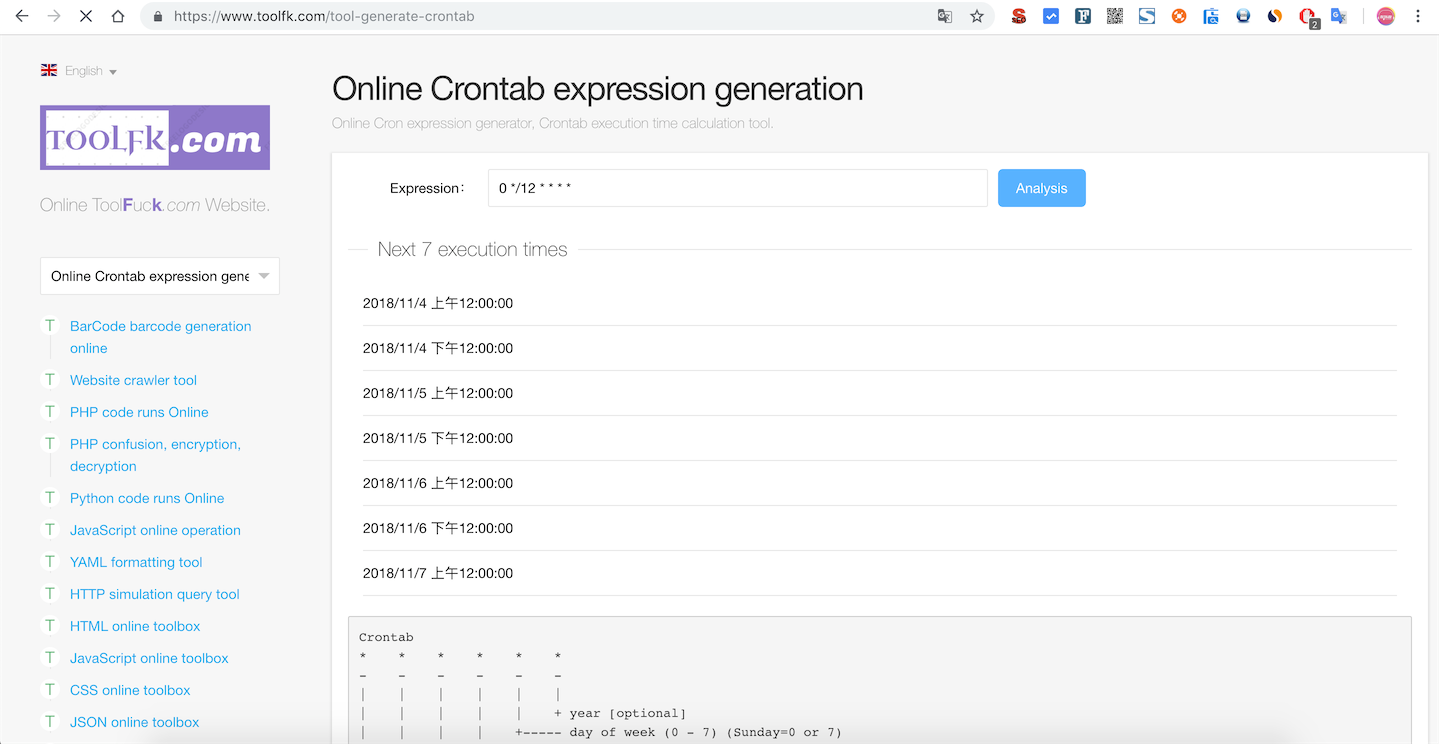Open the Online Crontab expression tool dropdown
The height and width of the screenshot is (744, 1439).
click(x=159, y=275)
